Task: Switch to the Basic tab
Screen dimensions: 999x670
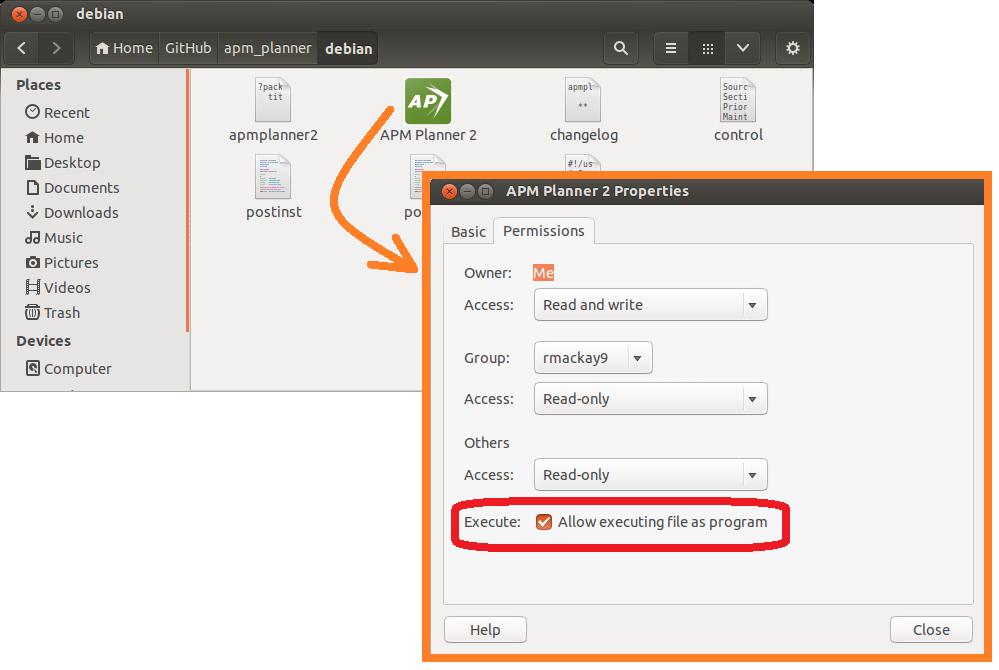Action: (468, 232)
